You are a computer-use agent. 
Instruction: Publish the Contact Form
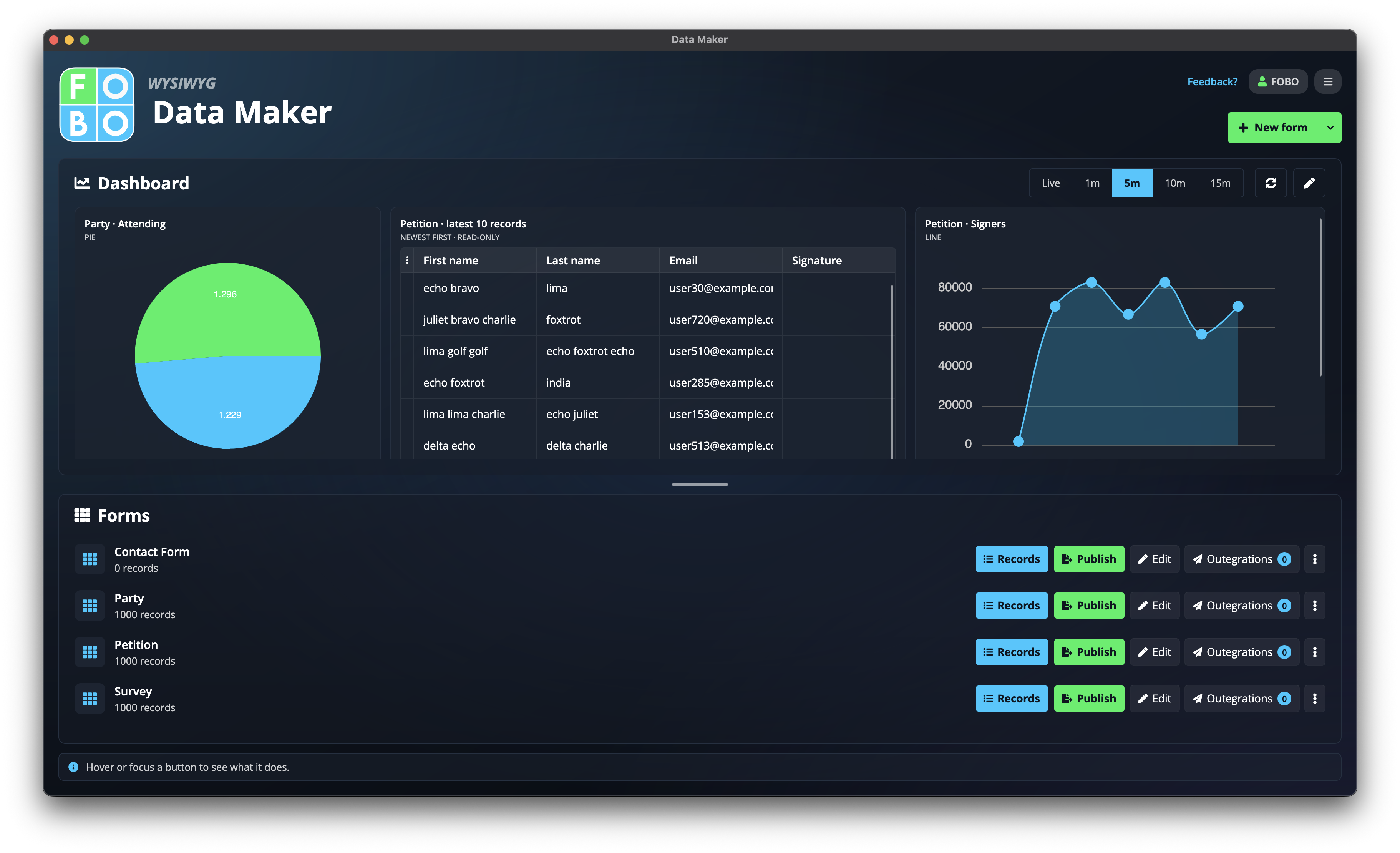point(1089,559)
